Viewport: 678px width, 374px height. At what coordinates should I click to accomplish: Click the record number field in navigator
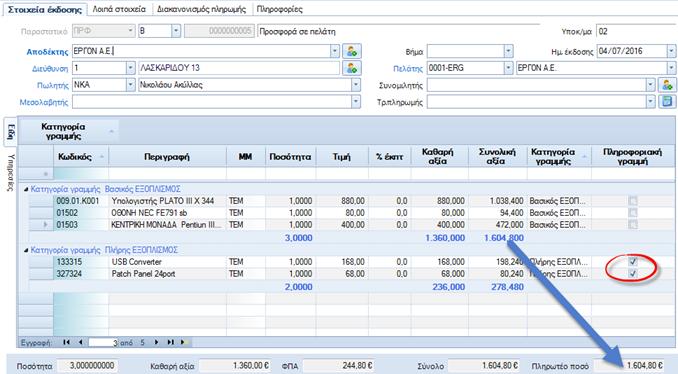tap(103, 342)
